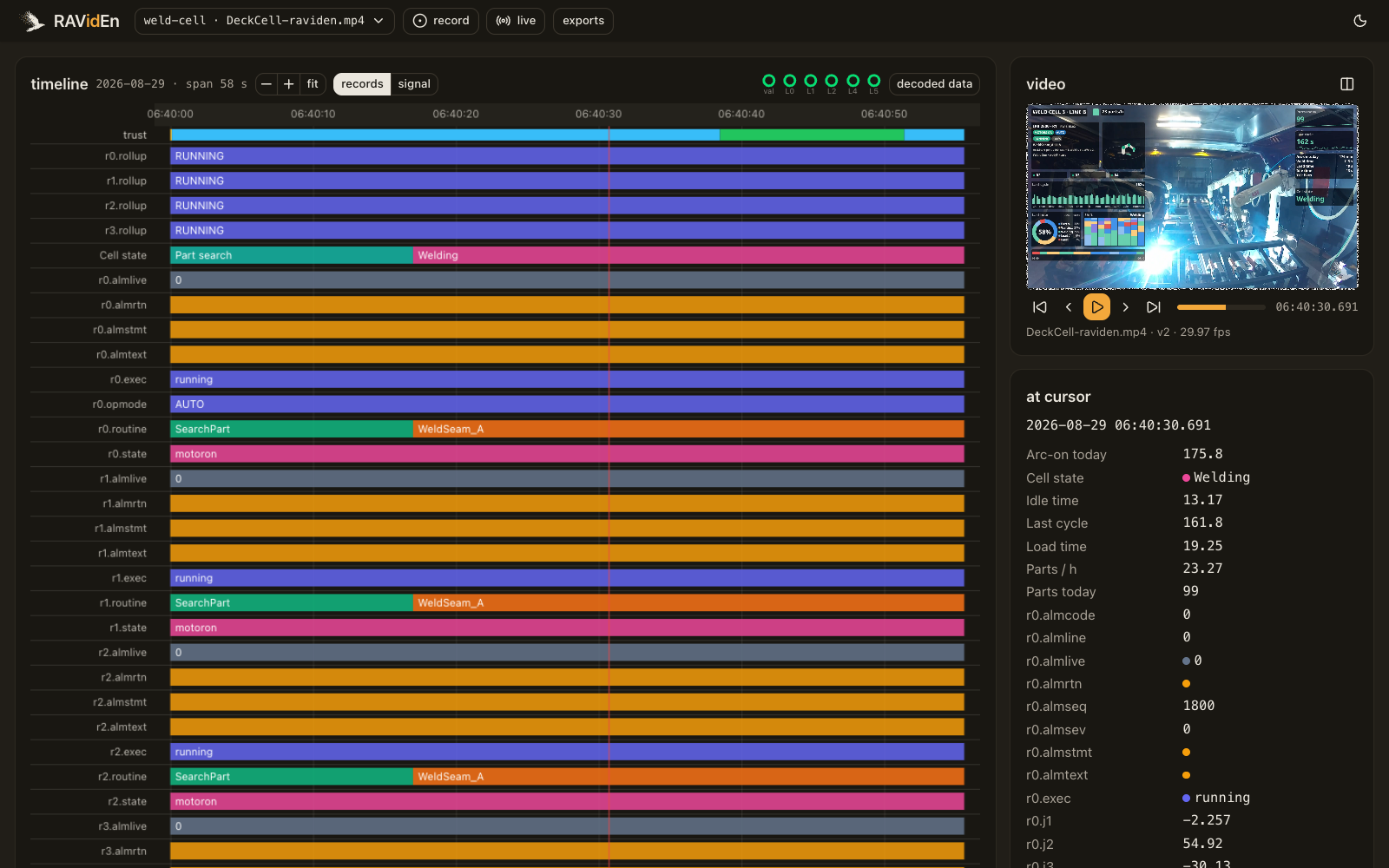The height and width of the screenshot is (868, 1389).
Task: Click the 'Arc-on today' value 175.8
Action: (x=1202, y=454)
